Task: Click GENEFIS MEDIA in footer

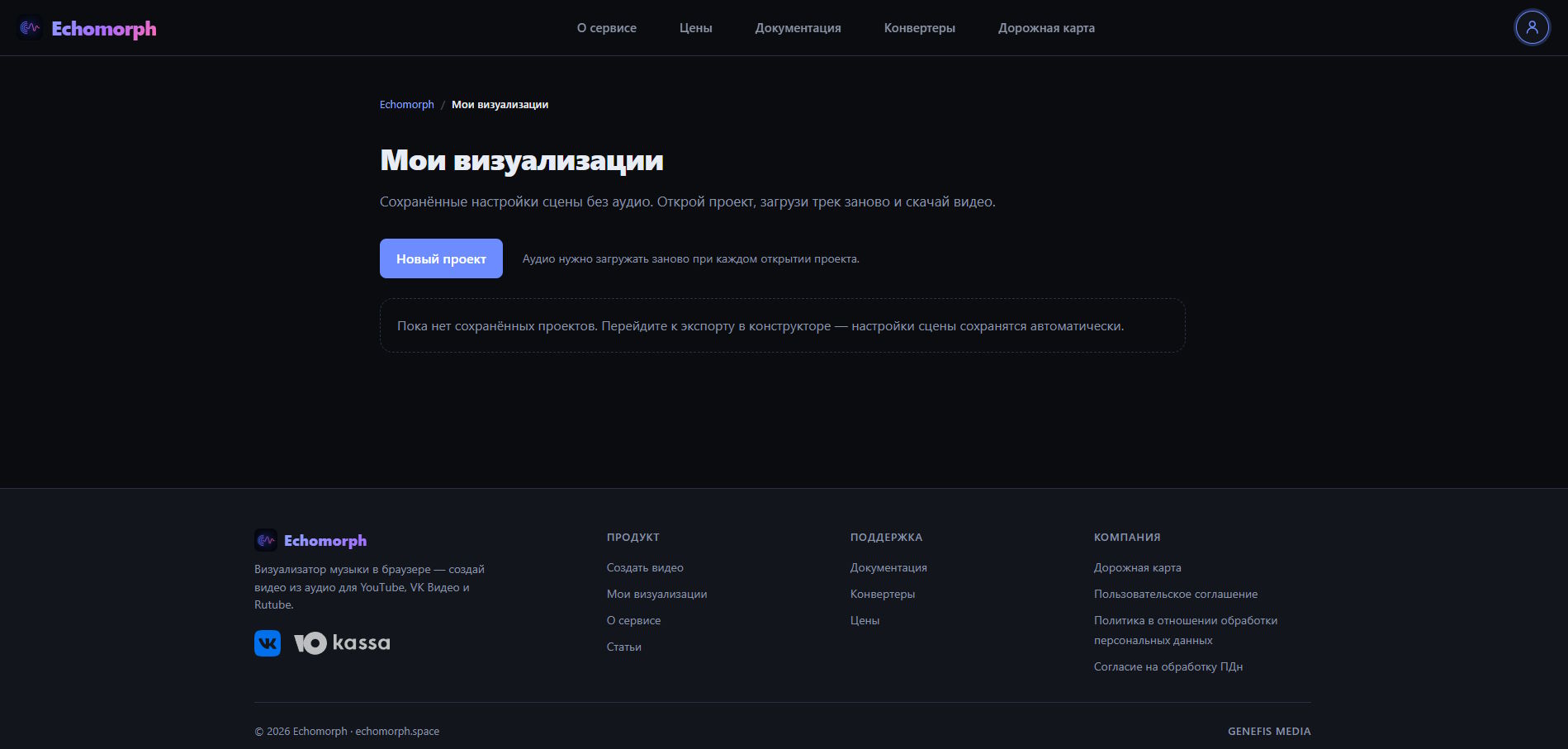Action: tap(1269, 731)
